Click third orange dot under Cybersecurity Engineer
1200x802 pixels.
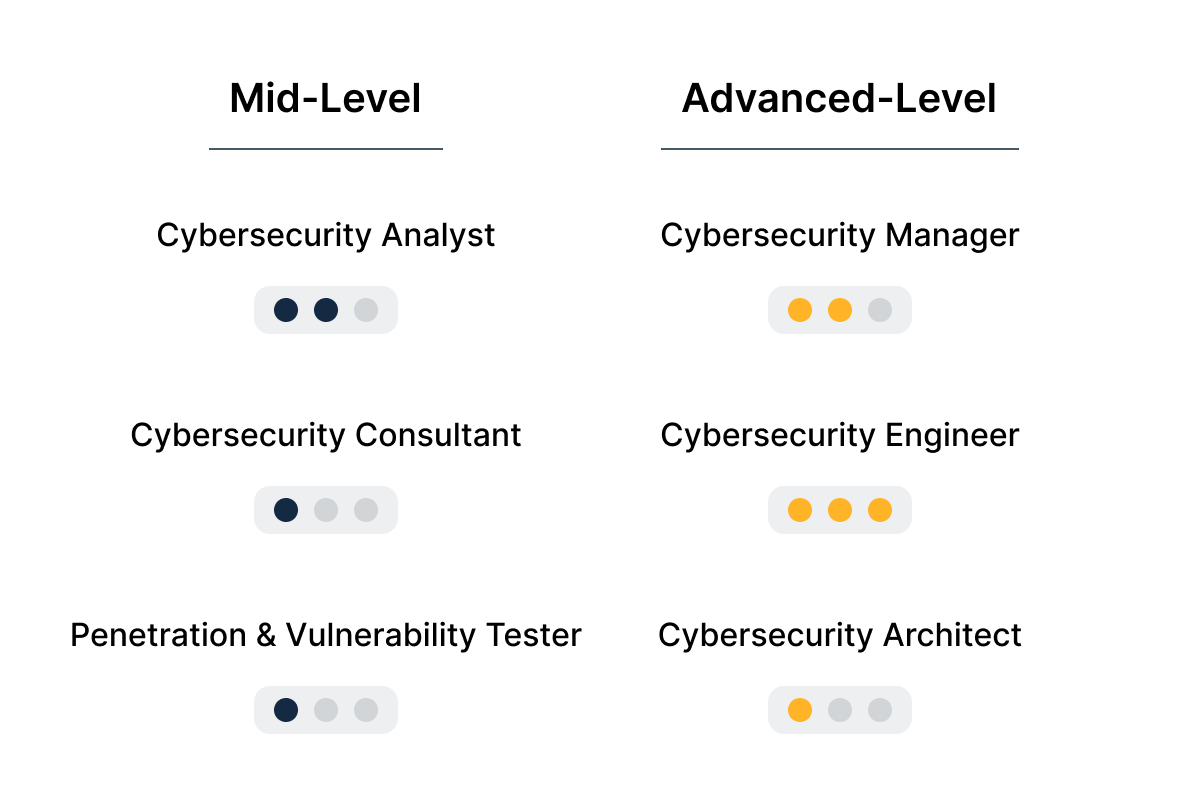tap(880, 510)
